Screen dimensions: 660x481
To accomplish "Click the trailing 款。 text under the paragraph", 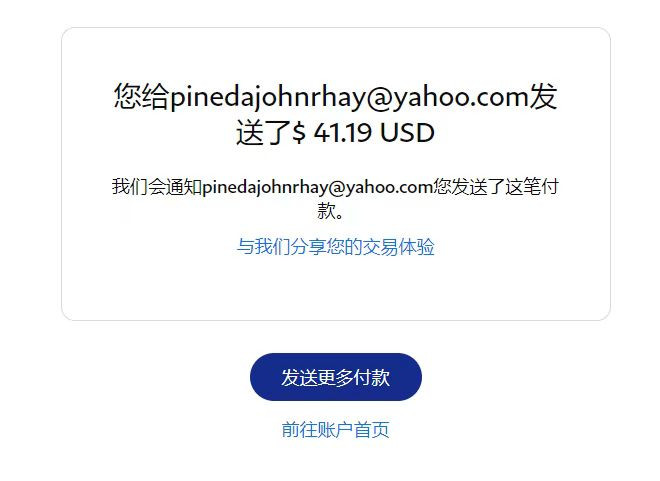I will coord(331,210).
